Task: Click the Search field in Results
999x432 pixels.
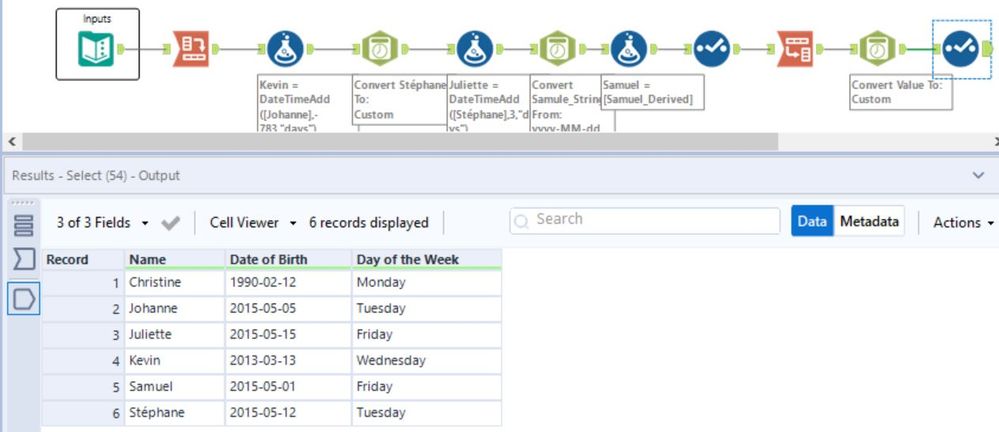Action: (x=645, y=220)
